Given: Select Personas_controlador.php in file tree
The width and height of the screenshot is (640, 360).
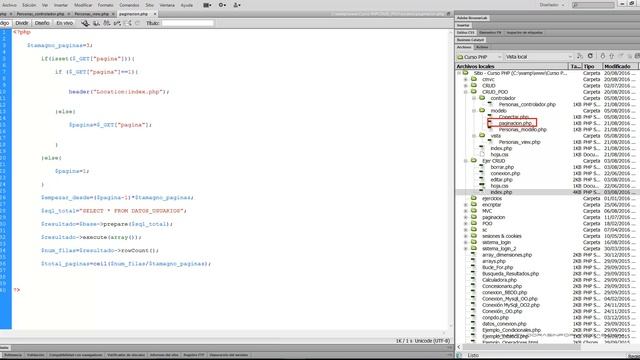Looking at the screenshot, I should (x=527, y=104).
